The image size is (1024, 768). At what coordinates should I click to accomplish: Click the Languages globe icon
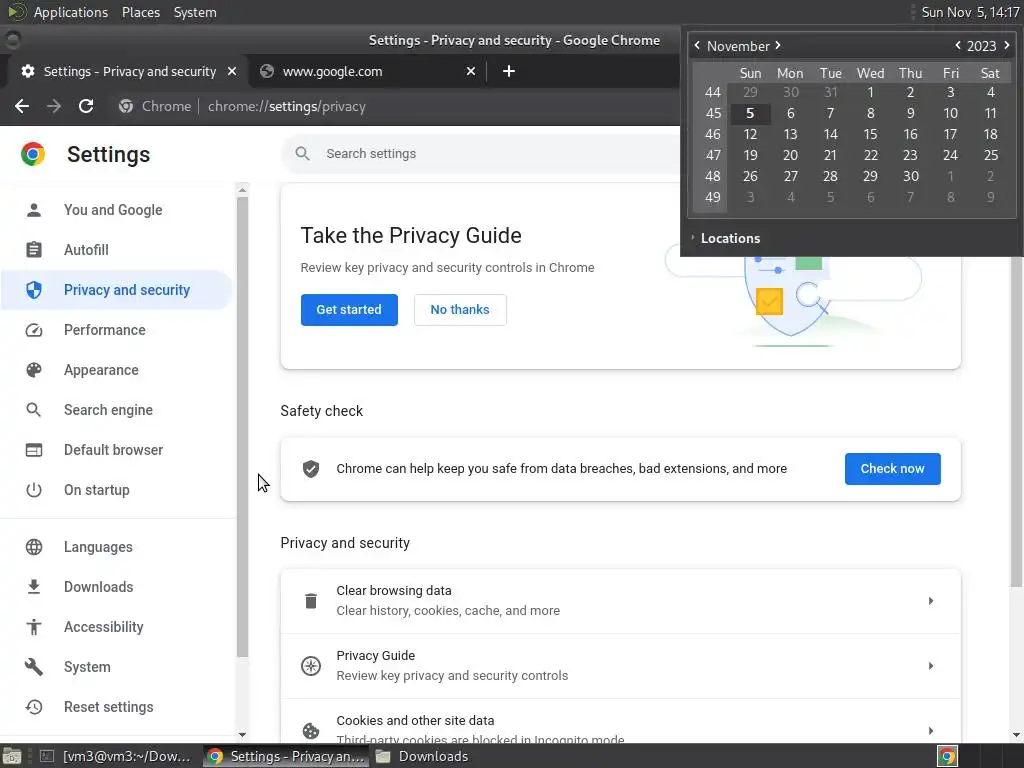[34, 547]
